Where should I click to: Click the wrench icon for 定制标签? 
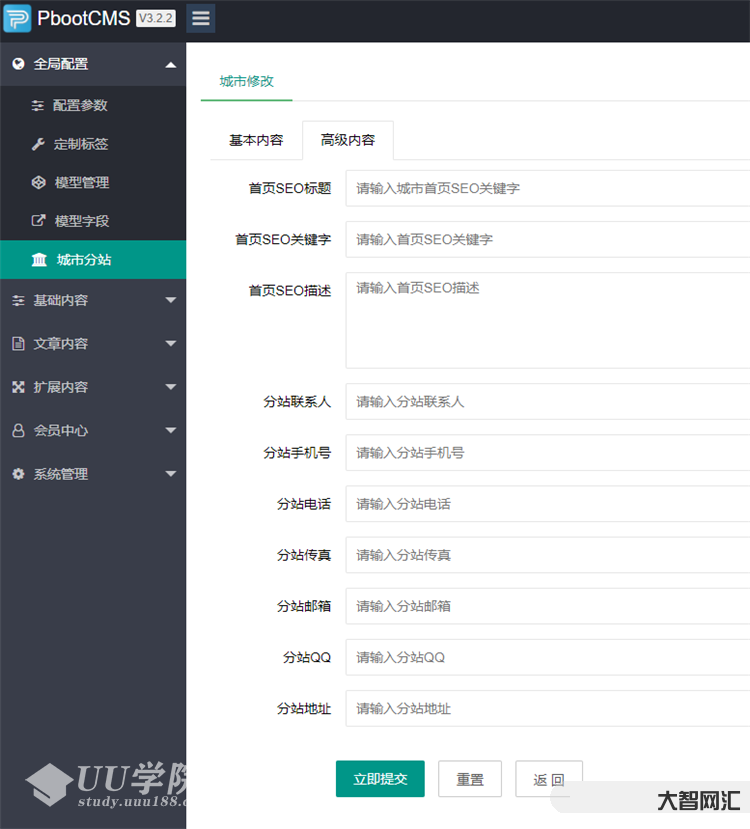pos(38,144)
